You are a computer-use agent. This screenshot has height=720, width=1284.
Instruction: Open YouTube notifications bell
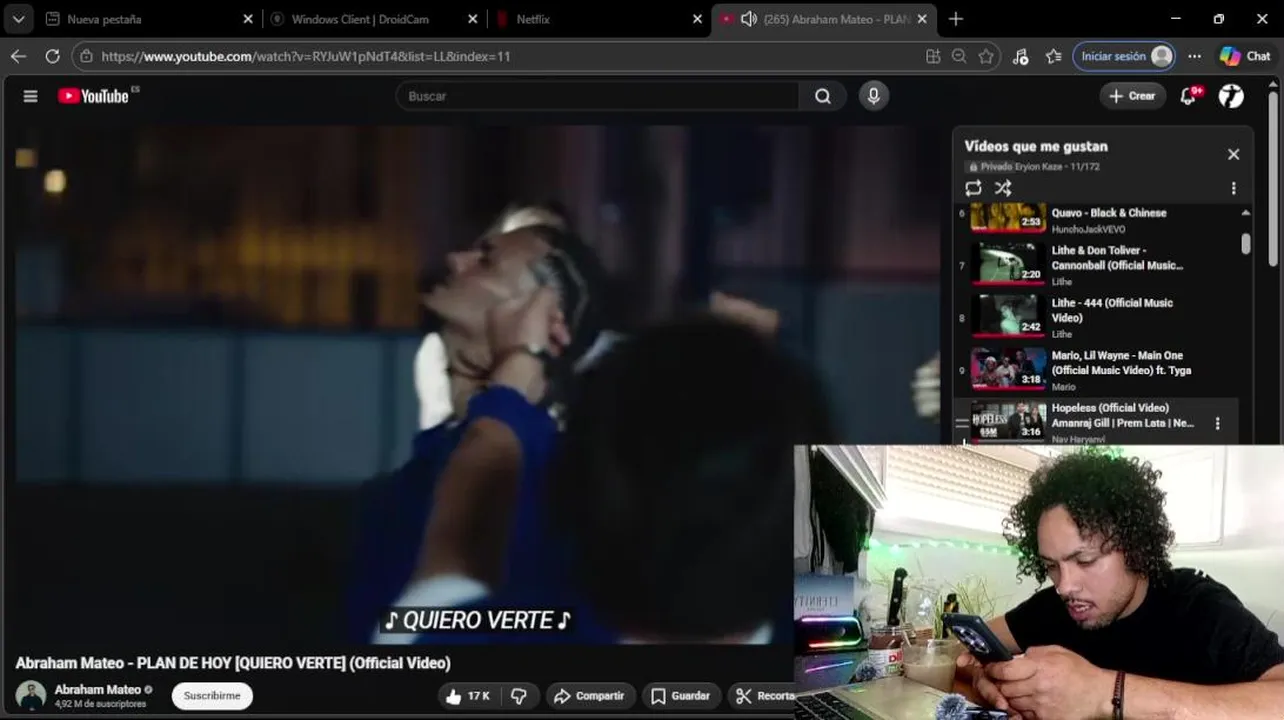pyautogui.click(x=1188, y=96)
